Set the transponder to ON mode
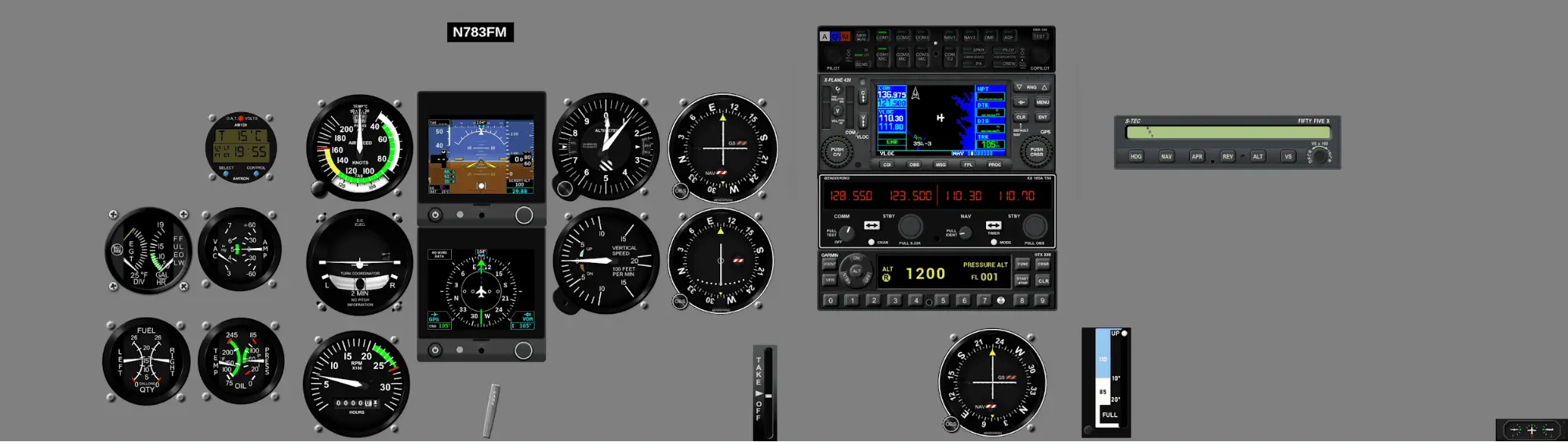1568x442 pixels. [x=856, y=258]
